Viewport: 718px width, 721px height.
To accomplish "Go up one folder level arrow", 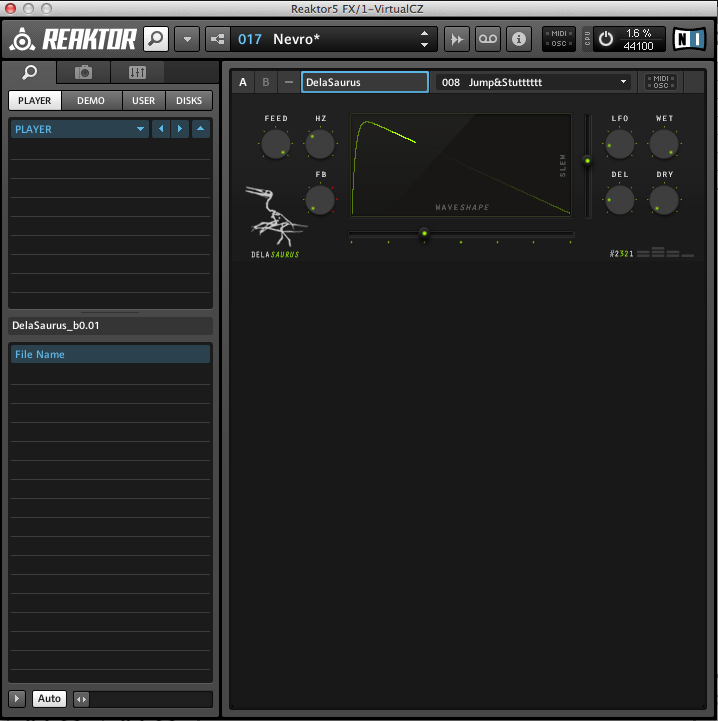I will pos(201,129).
